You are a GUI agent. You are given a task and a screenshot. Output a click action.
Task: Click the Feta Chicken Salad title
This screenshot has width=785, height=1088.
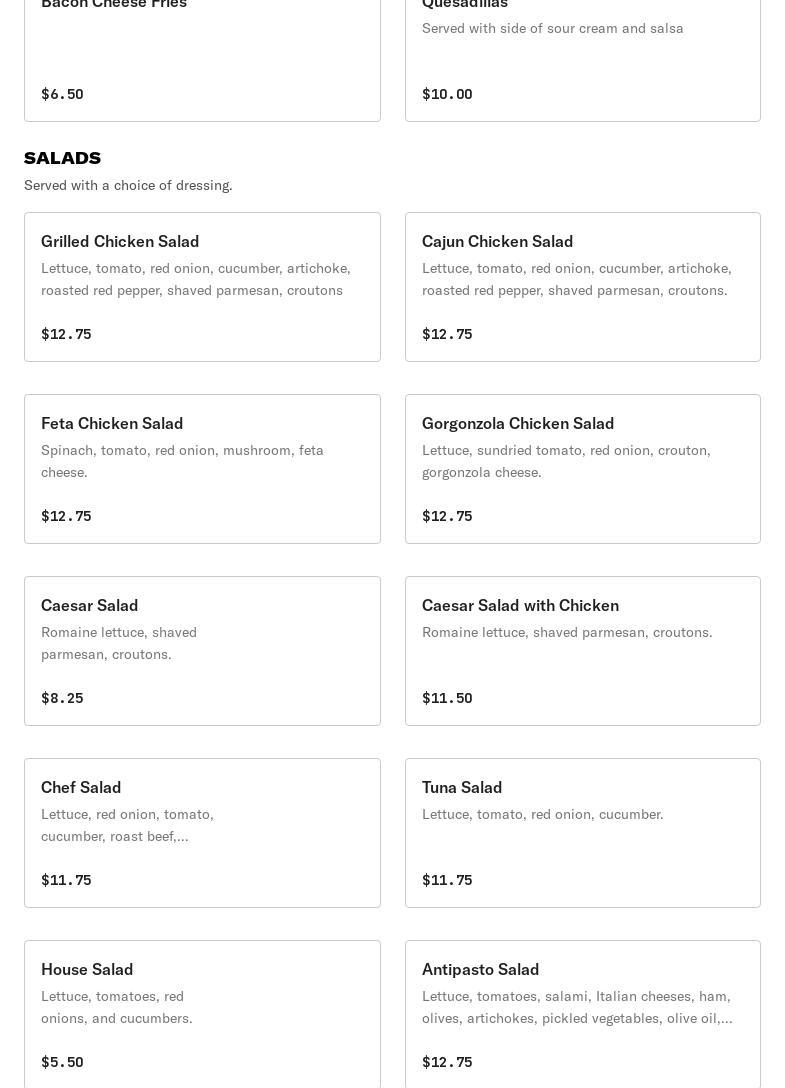(x=112, y=423)
